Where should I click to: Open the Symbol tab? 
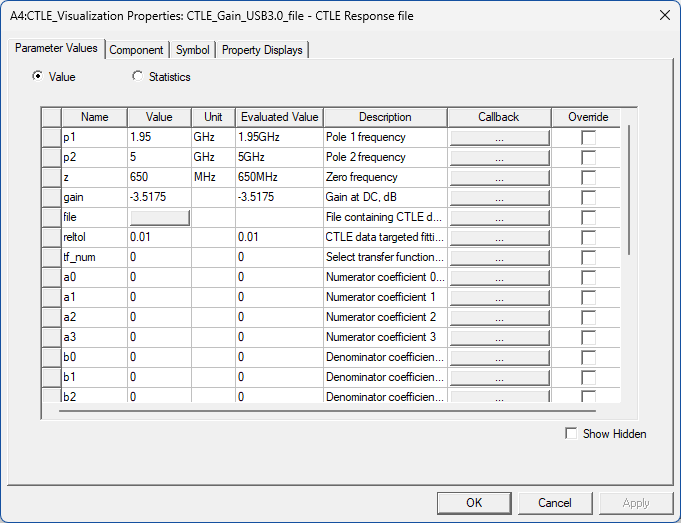click(x=192, y=50)
